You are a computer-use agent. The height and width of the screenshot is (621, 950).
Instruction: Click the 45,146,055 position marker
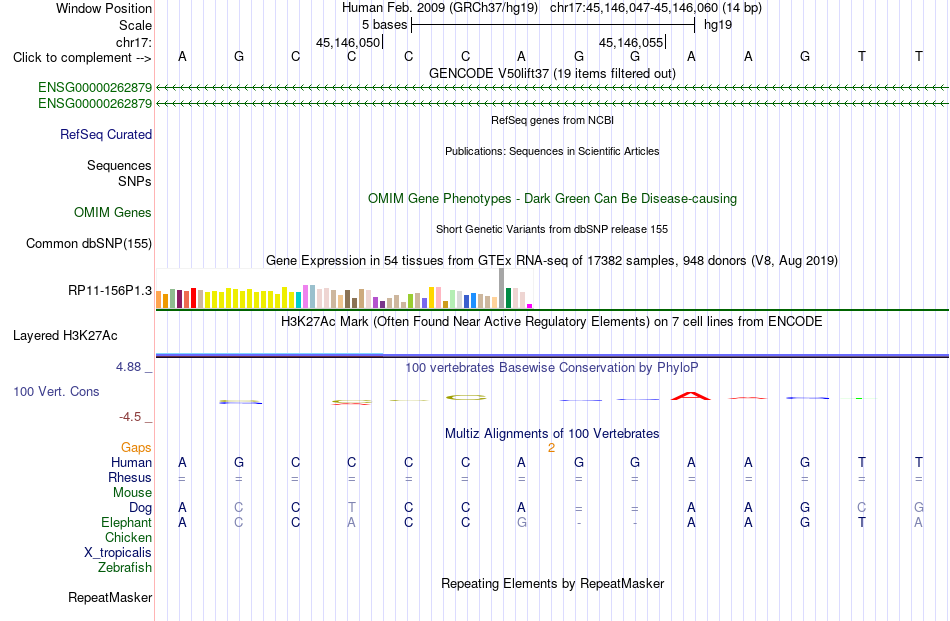click(x=631, y=42)
